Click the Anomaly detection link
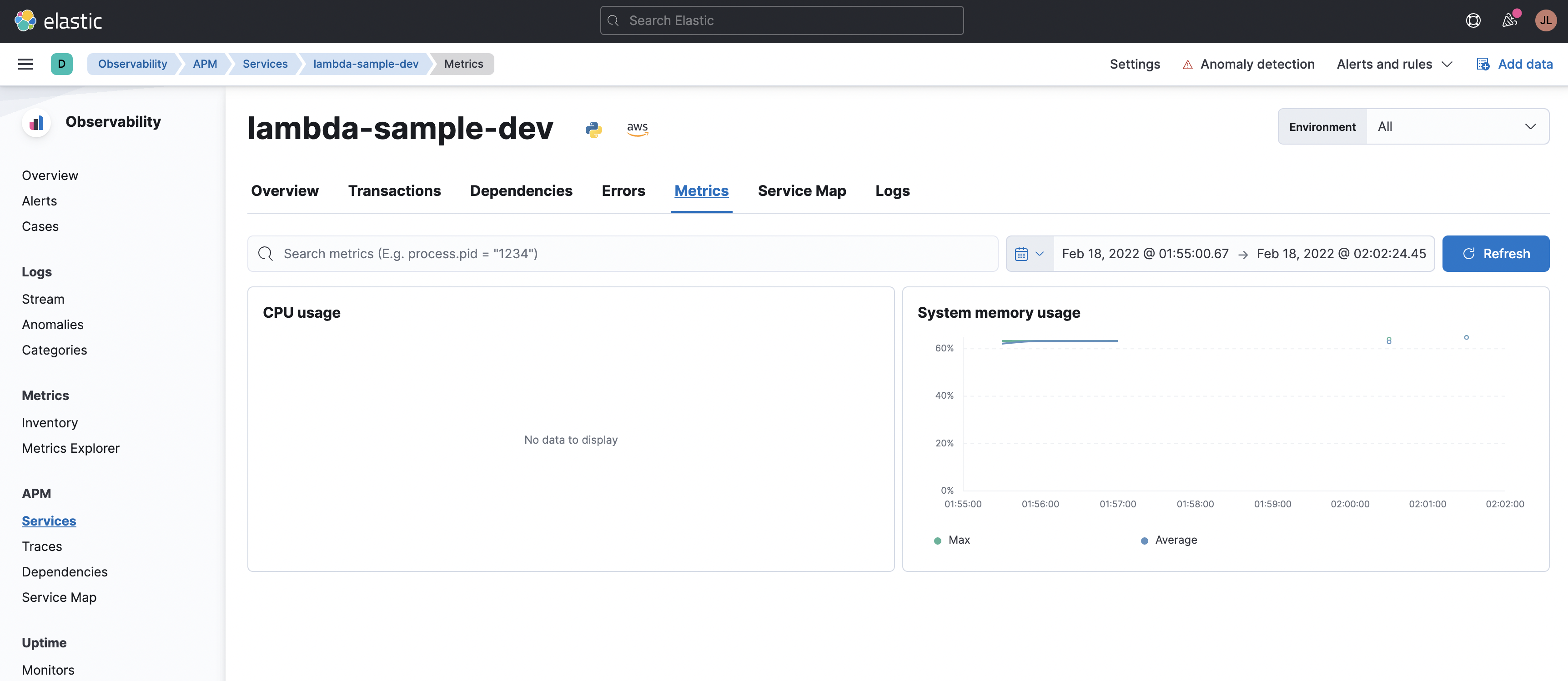Image resolution: width=1568 pixels, height=681 pixels. [x=1257, y=64]
